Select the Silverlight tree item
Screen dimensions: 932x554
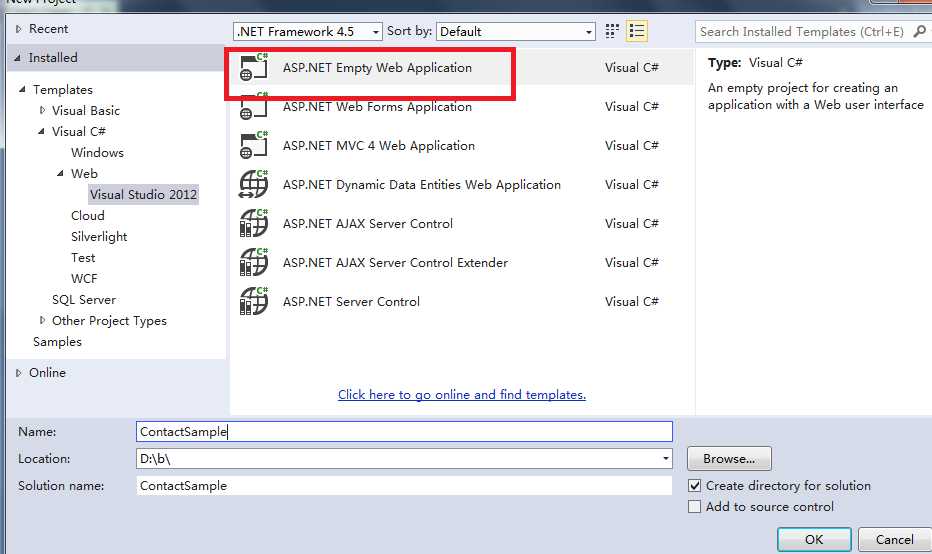99,237
